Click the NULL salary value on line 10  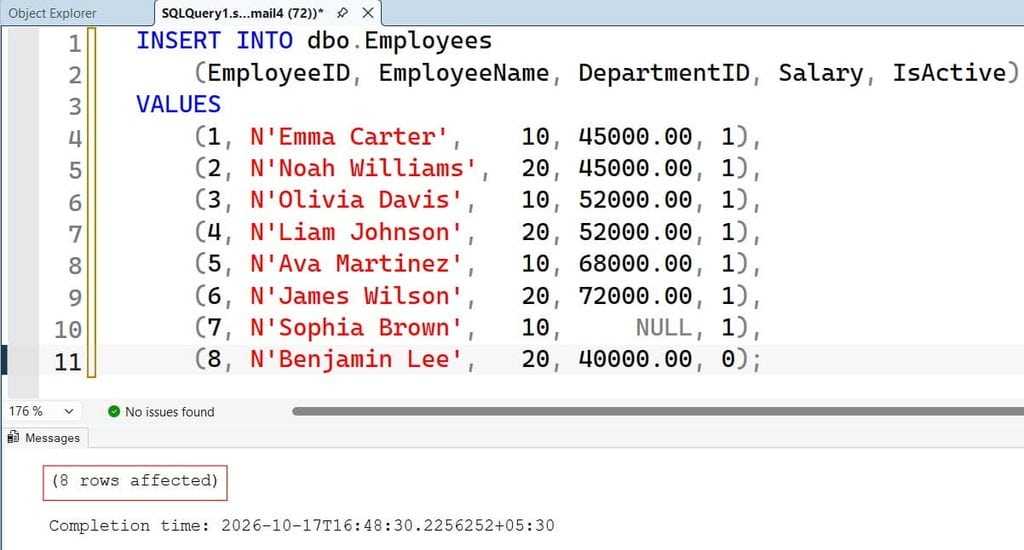[x=664, y=327]
